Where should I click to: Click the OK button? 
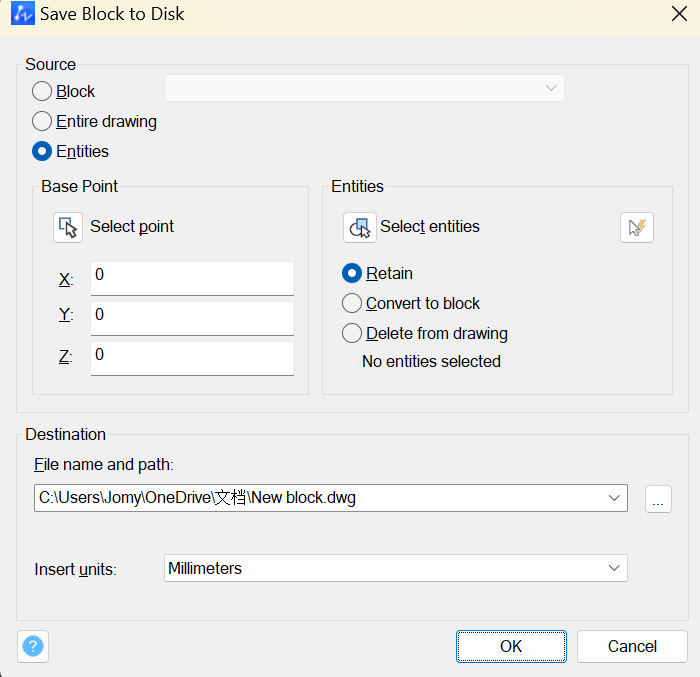pos(511,646)
